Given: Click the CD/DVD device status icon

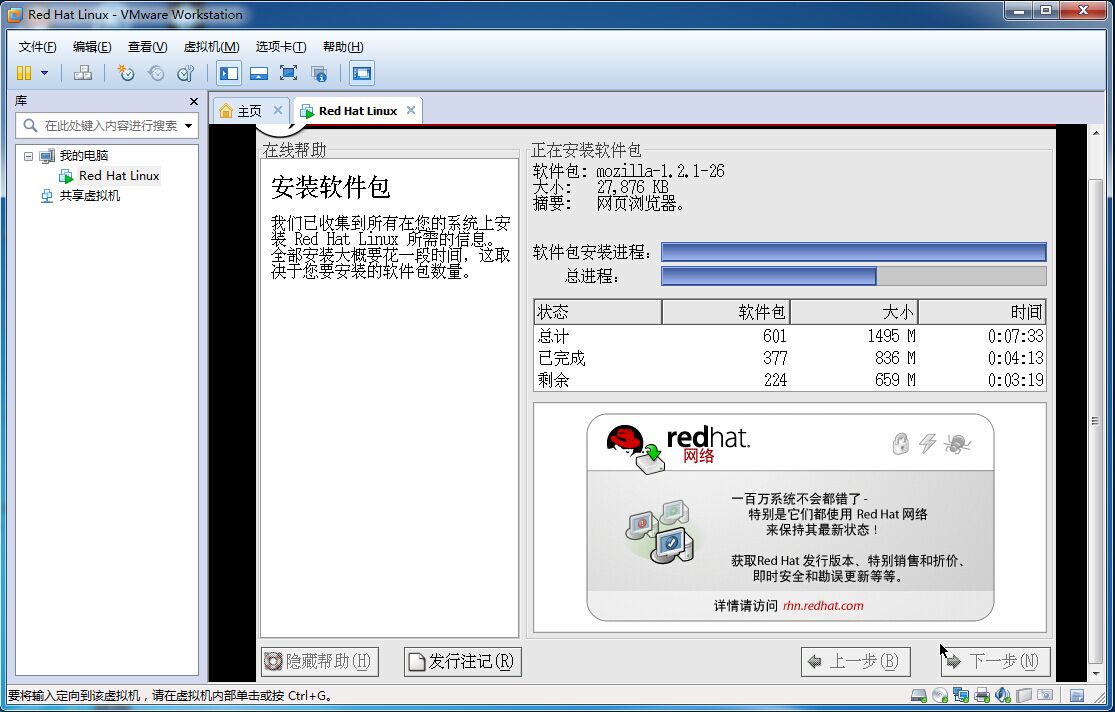Looking at the screenshot, I should (939, 695).
